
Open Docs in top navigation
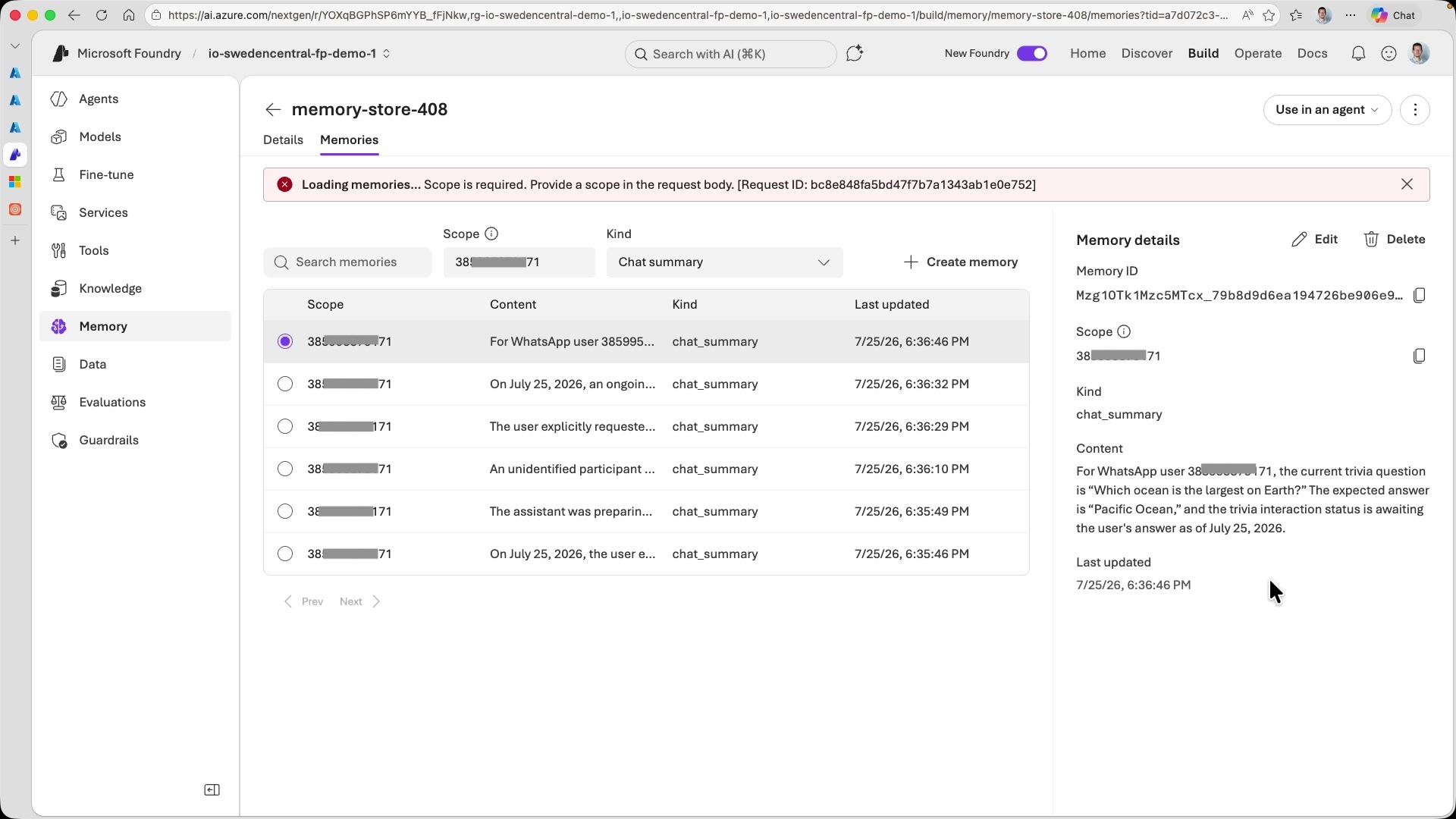(1313, 53)
